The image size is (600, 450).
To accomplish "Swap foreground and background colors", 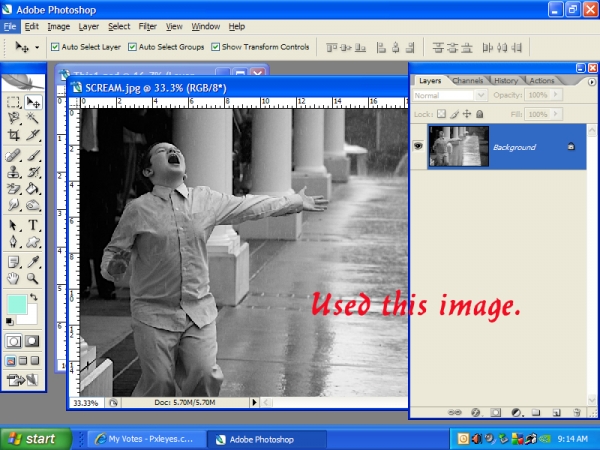I will point(34,297).
